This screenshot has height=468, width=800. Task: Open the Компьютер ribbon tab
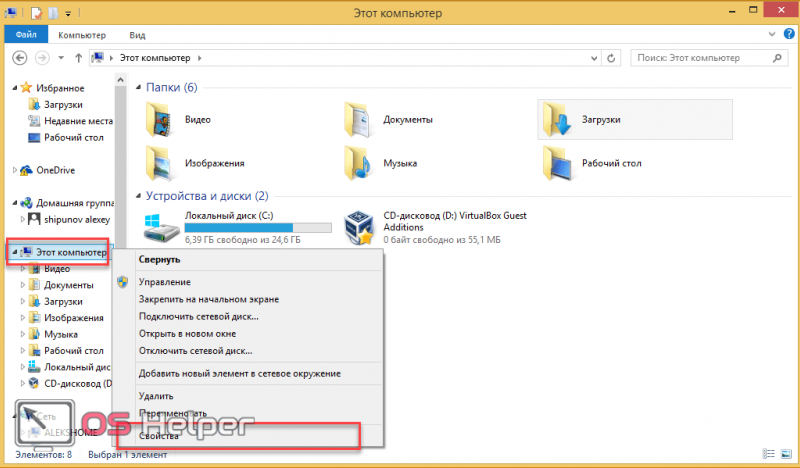(82, 35)
